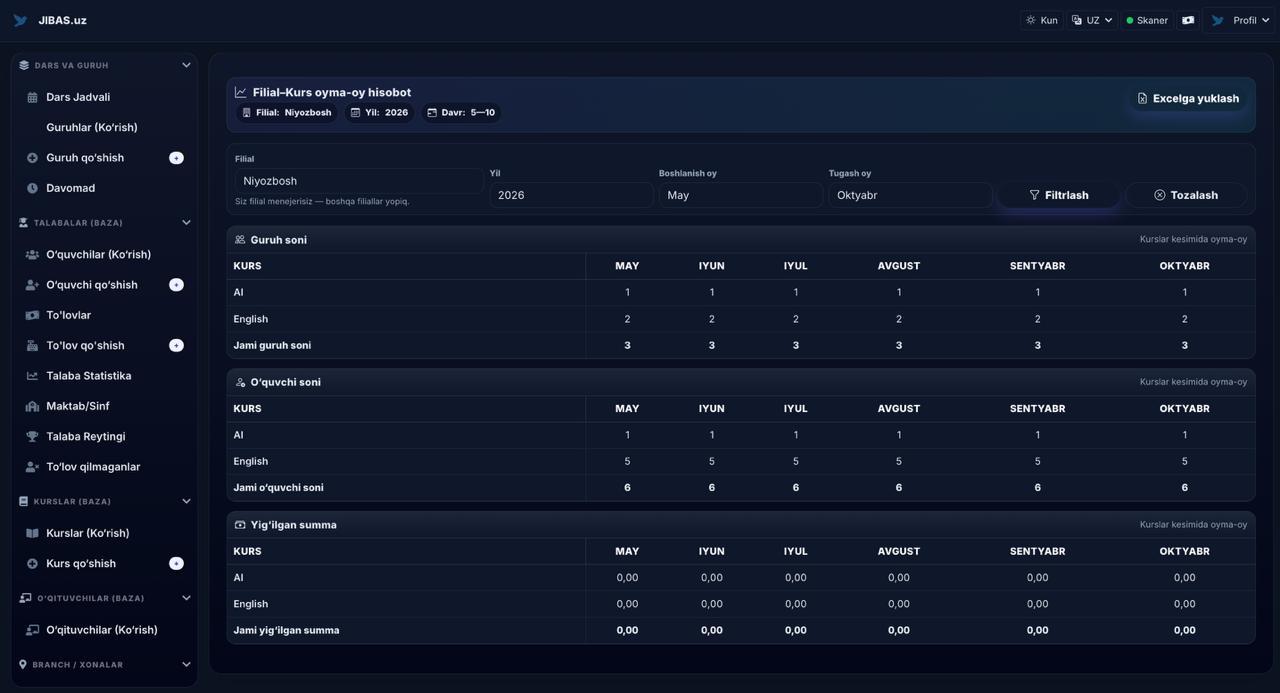Click the Talaba Reytingi trophy icon
Viewport: 1280px width, 693px height.
point(32,437)
